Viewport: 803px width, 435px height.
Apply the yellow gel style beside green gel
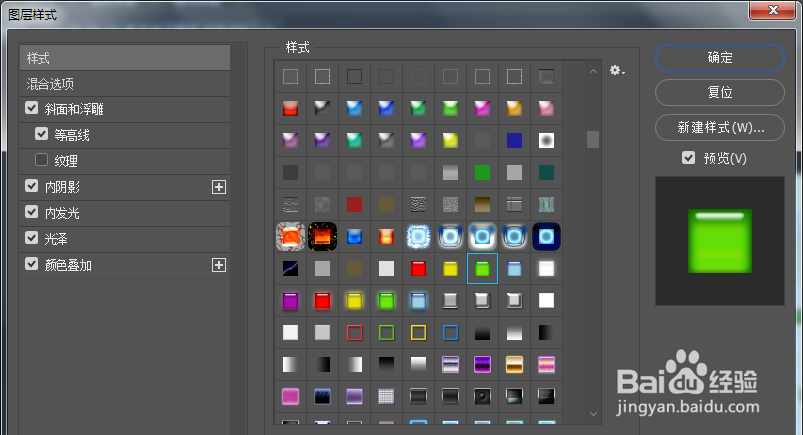[x=450, y=268]
